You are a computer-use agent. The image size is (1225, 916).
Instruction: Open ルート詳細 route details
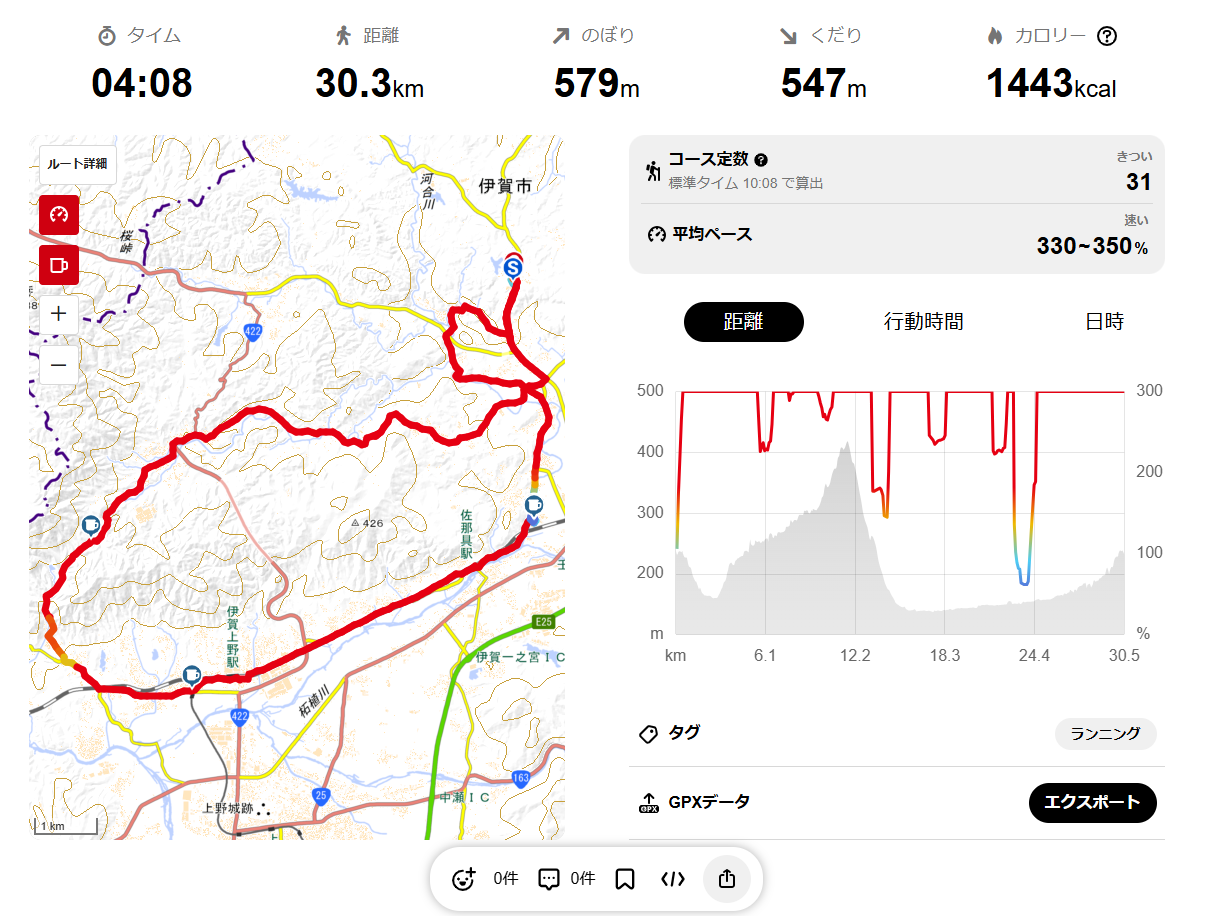[78, 164]
